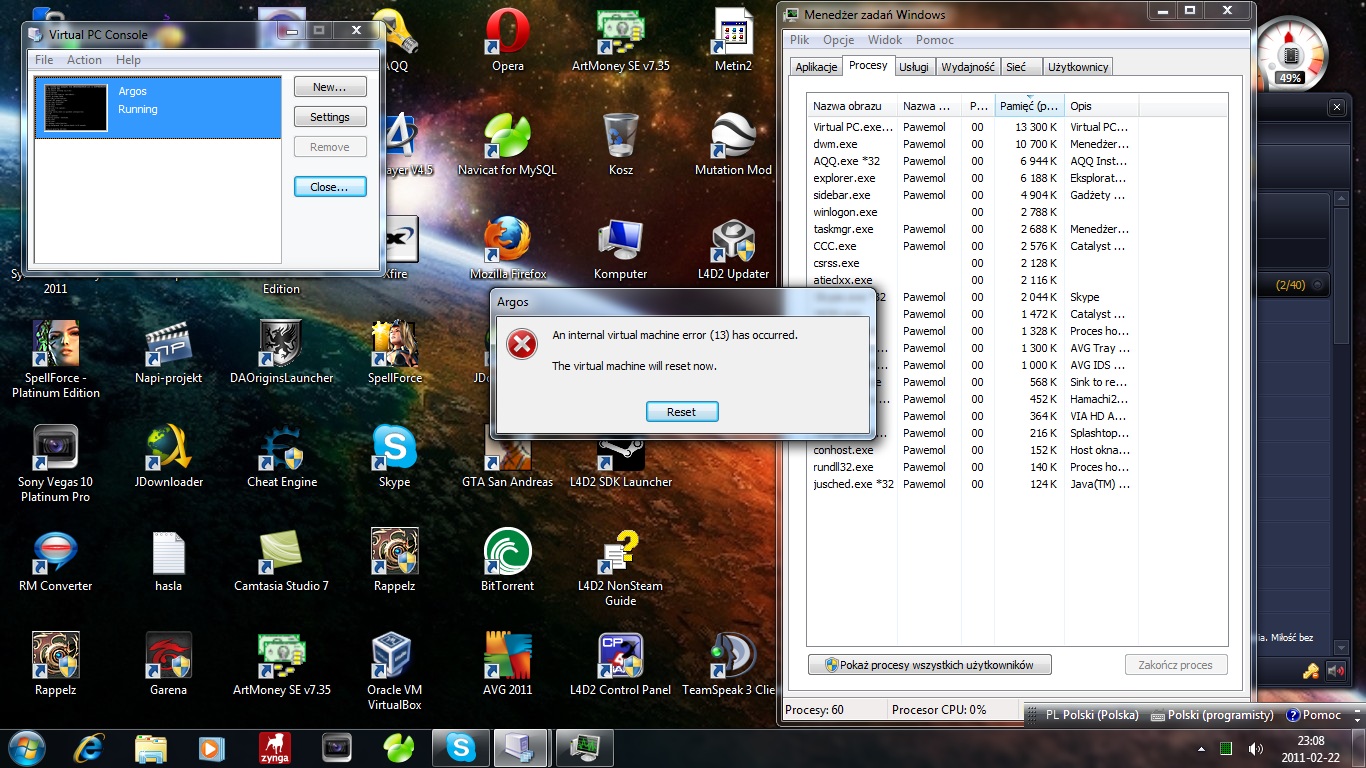Open the Napi-projekt desktop icon
1366x768 pixels.
pyautogui.click(x=168, y=352)
